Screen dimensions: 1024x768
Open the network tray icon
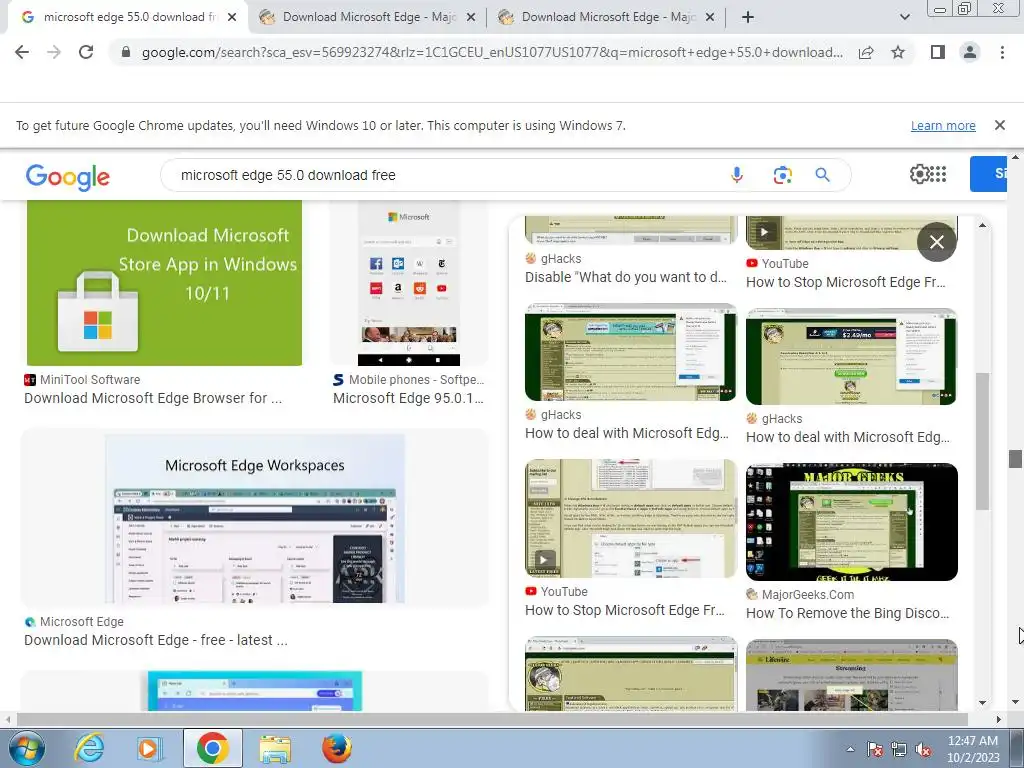pyautogui.click(x=899, y=749)
